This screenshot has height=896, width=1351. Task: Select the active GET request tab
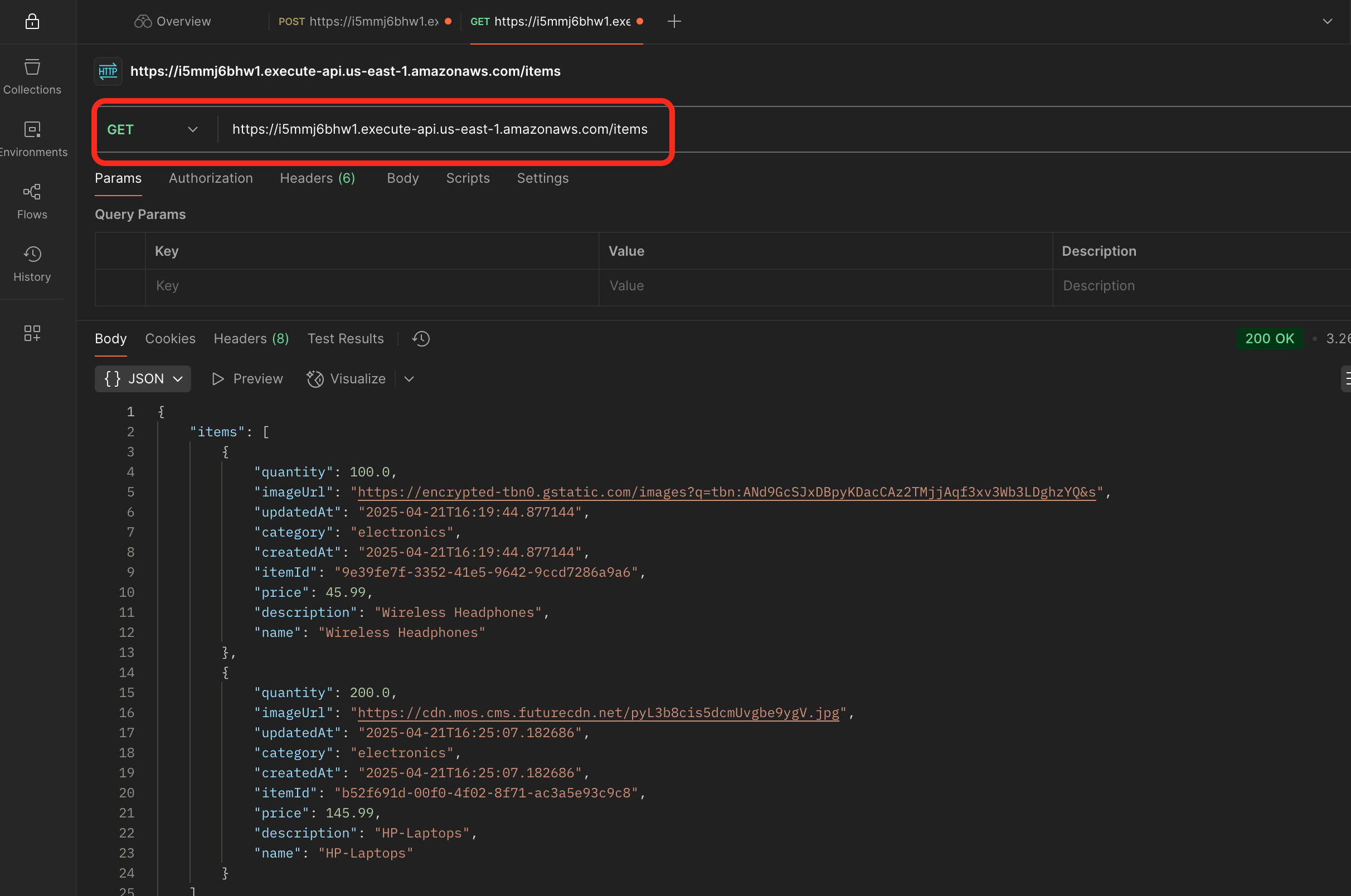(557, 21)
